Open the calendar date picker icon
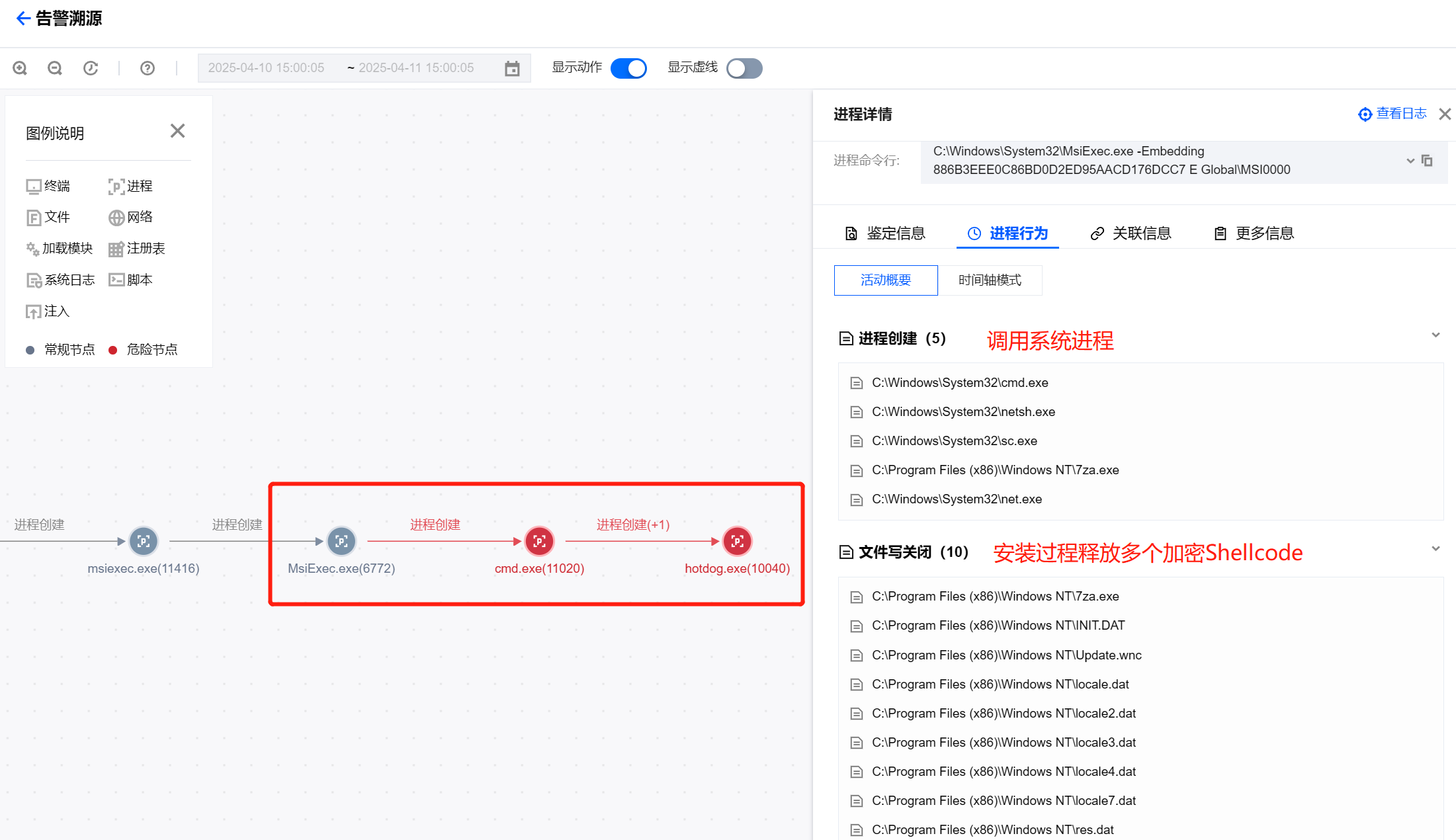The width and height of the screenshot is (1456, 840). (512, 68)
